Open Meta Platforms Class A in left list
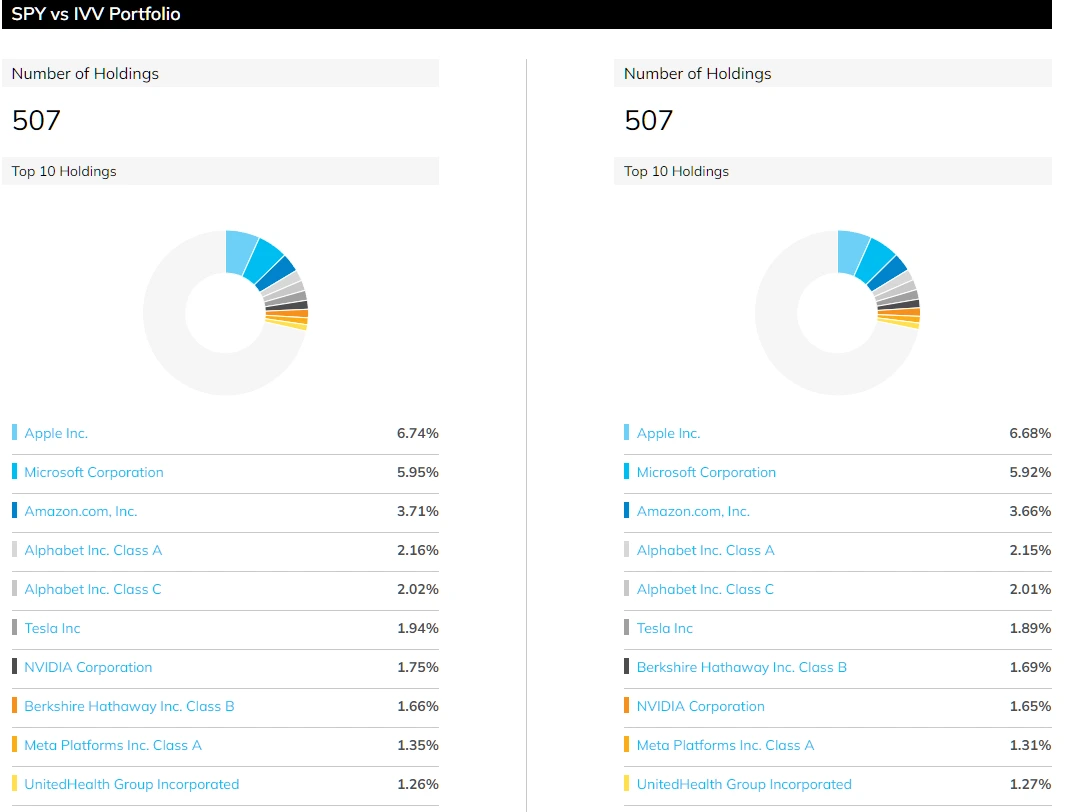The width and height of the screenshot is (1079, 812). point(113,745)
